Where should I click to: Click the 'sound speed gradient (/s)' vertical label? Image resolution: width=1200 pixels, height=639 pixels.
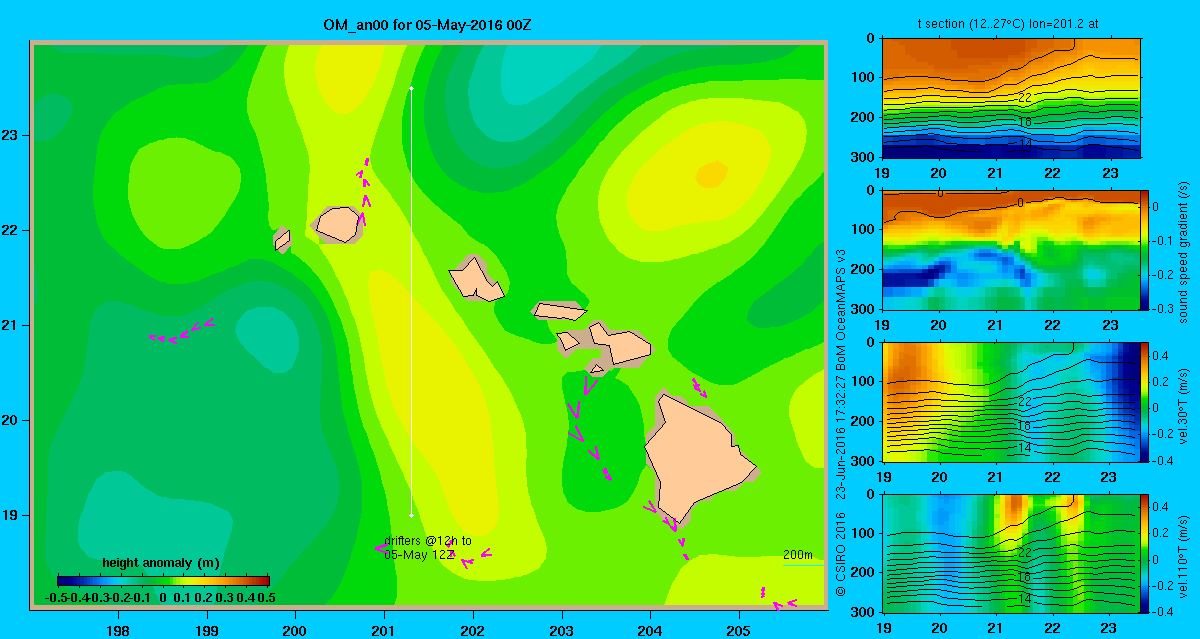pyautogui.click(x=1183, y=252)
